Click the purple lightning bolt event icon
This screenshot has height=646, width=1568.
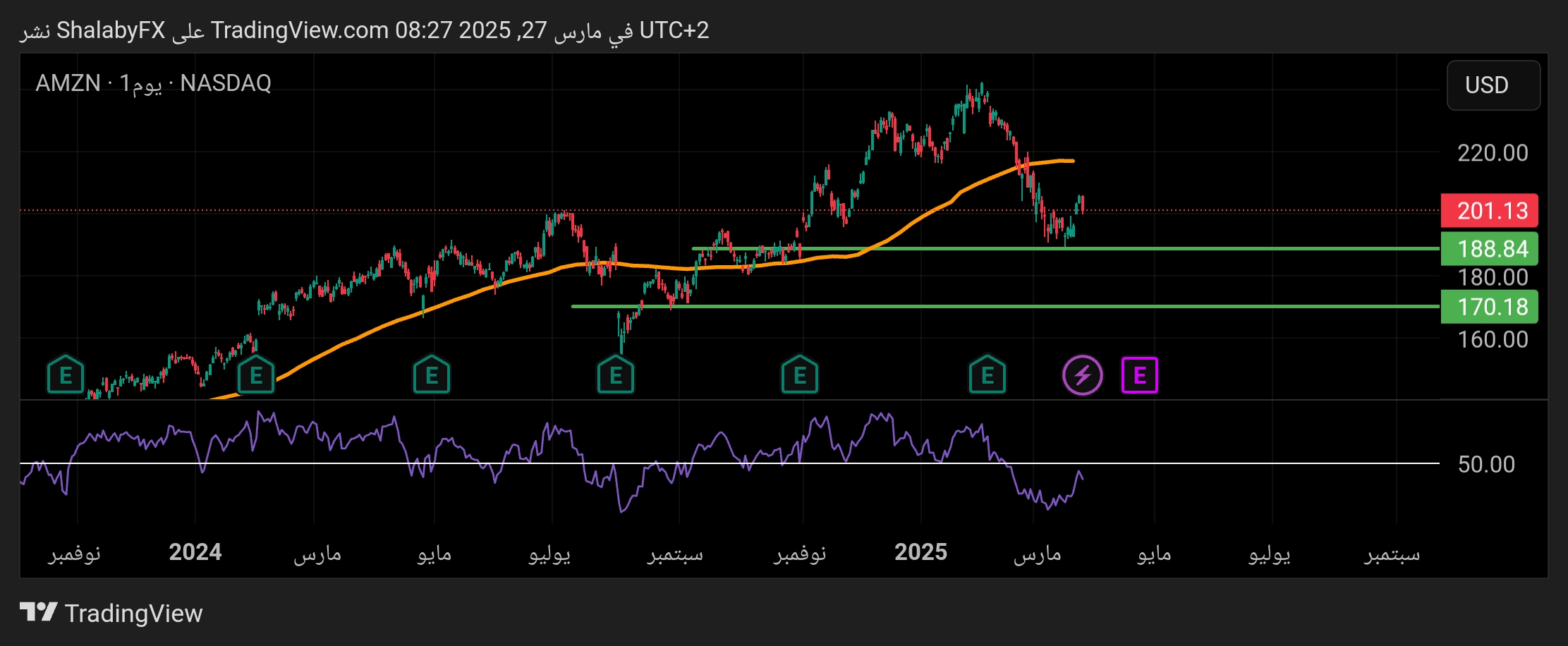pyautogui.click(x=1082, y=375)
